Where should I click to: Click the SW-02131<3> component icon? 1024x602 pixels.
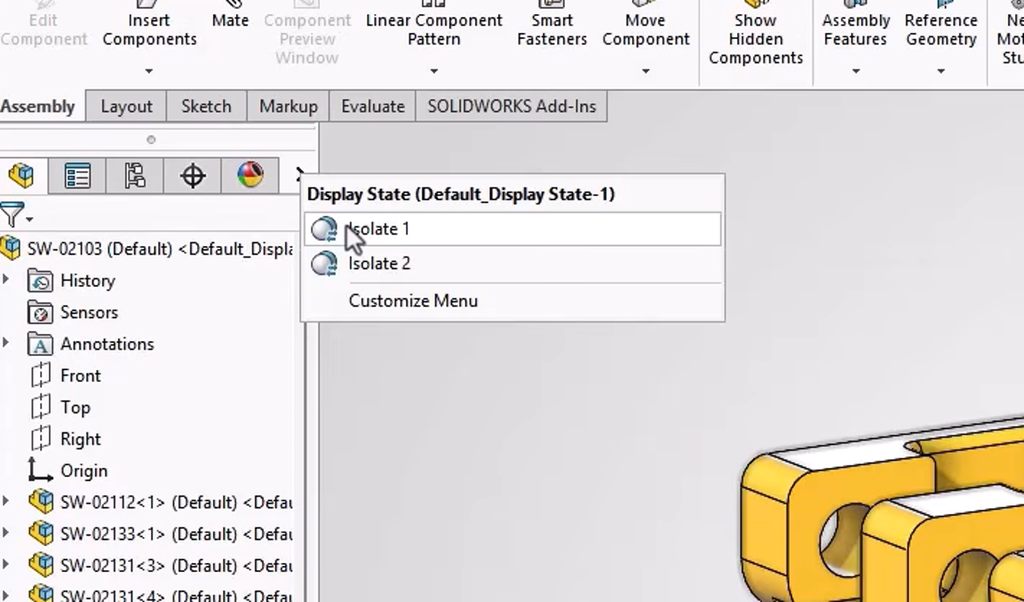(41, 565)
